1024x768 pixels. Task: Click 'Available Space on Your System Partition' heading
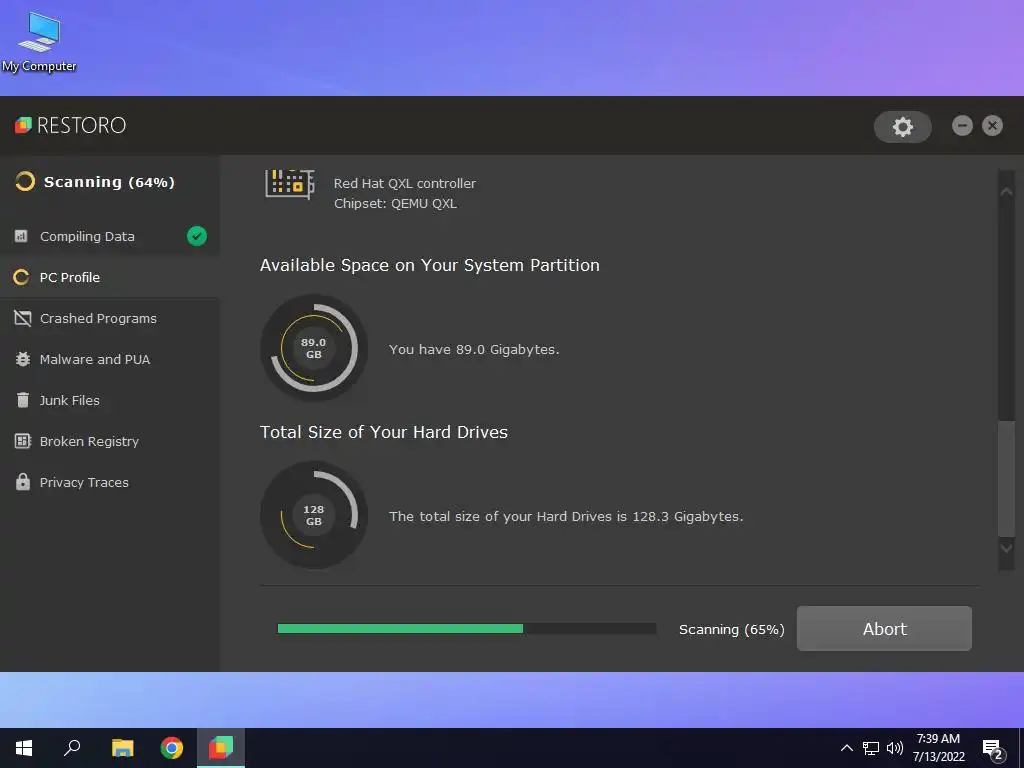pyautogui.click(x=430, y=265)
